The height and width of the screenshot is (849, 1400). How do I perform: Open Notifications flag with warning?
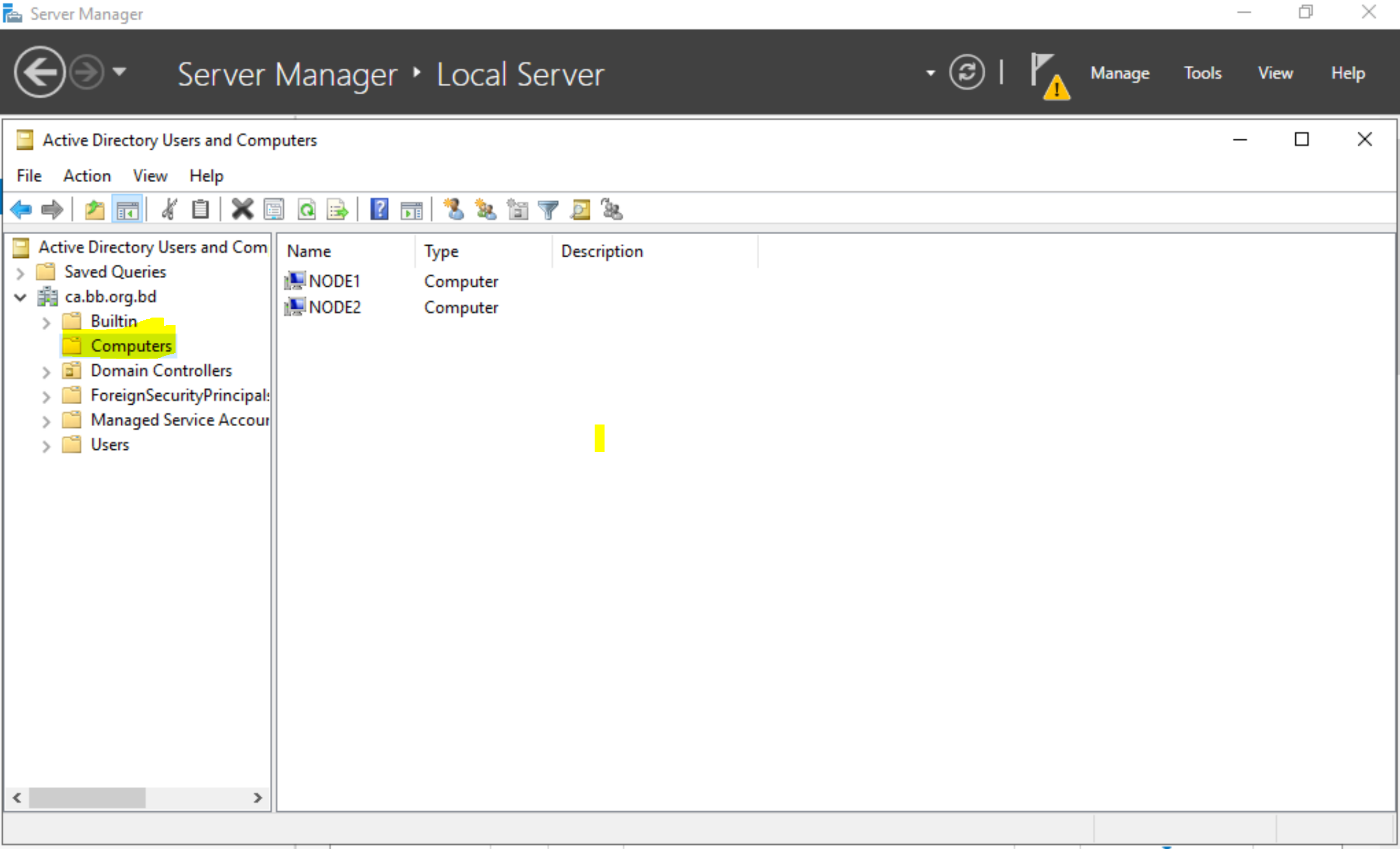pos(1050,76)
